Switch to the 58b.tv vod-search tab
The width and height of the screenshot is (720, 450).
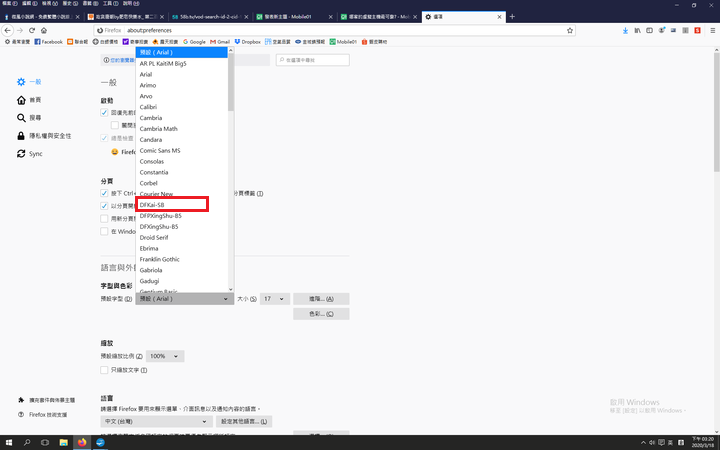pyautogui.click(x=210, y=17)
